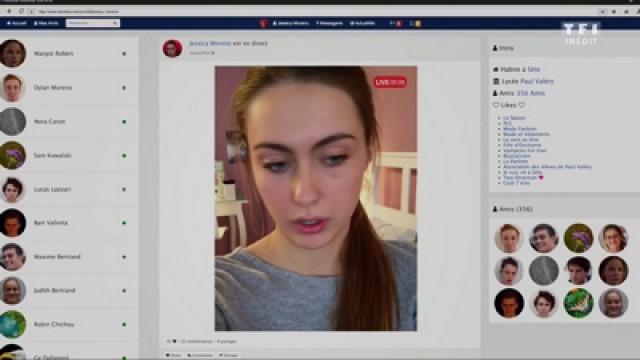The width and height of the screenshot is (640, 360).
Task: Click the browser back arrow
Action: [x=9, y=11]
